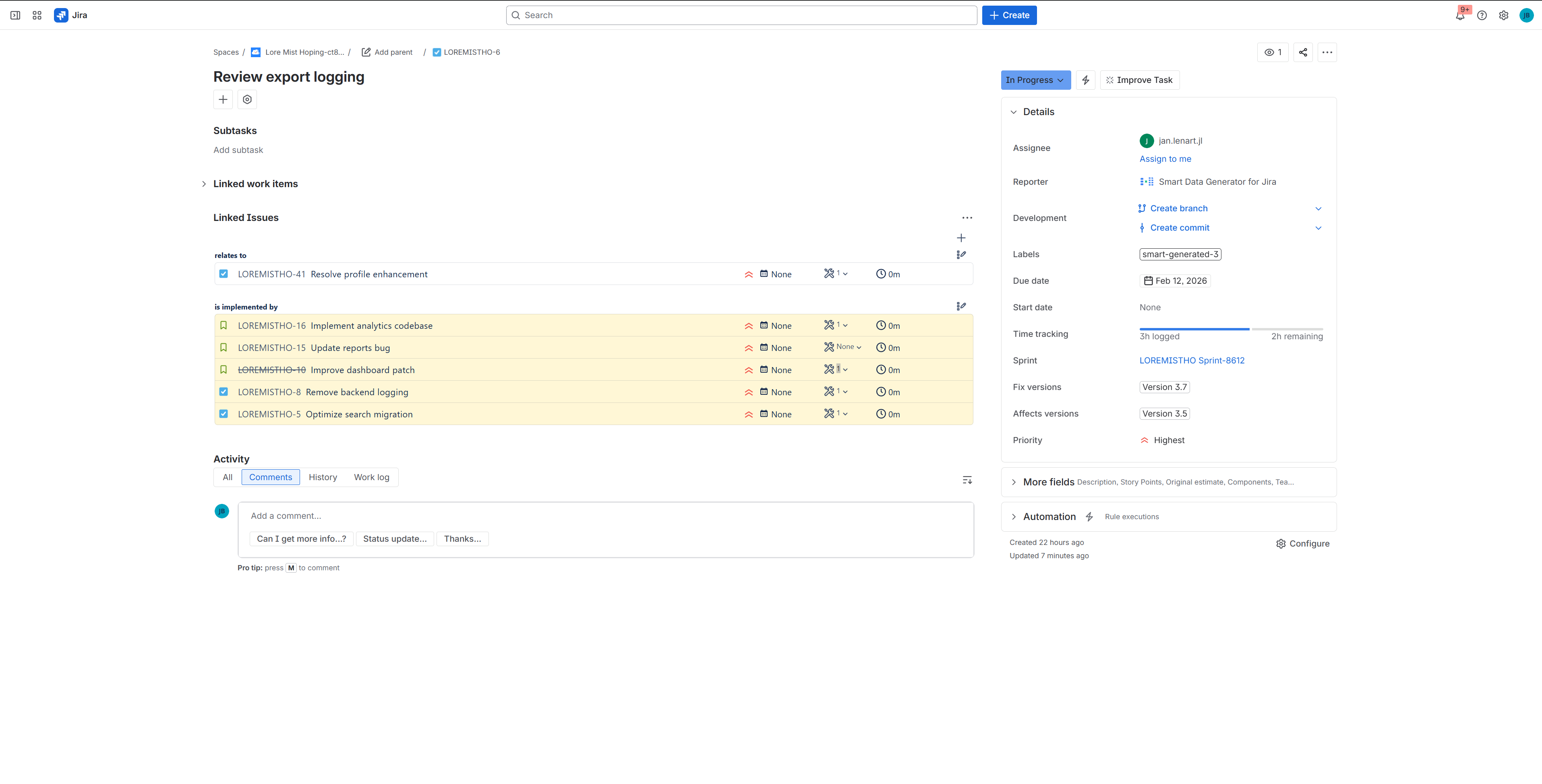
Task: Open the app switcher grid icon
Action: pos(37,16)
